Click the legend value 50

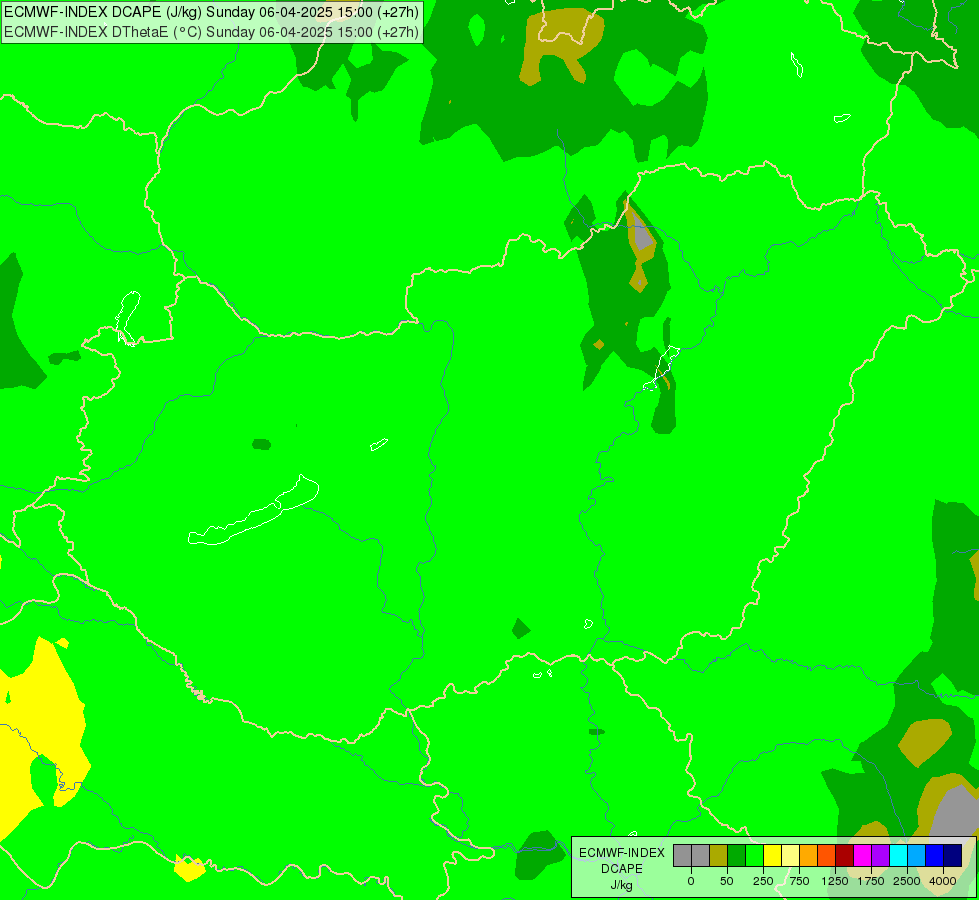click(727, 881)
